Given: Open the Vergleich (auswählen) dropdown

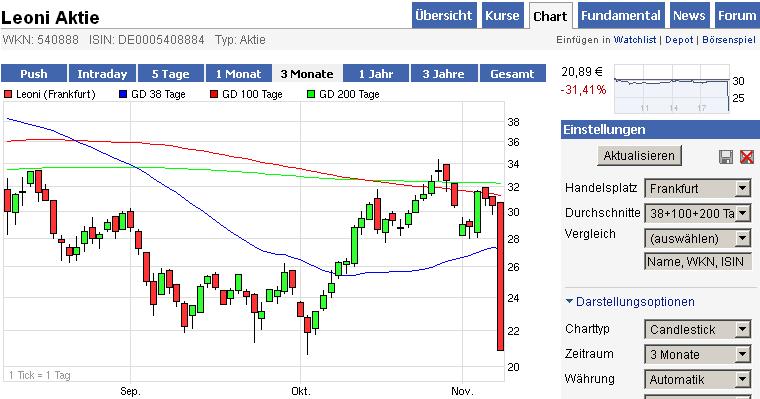Looking at the screenshot, I should coord(698,238).
